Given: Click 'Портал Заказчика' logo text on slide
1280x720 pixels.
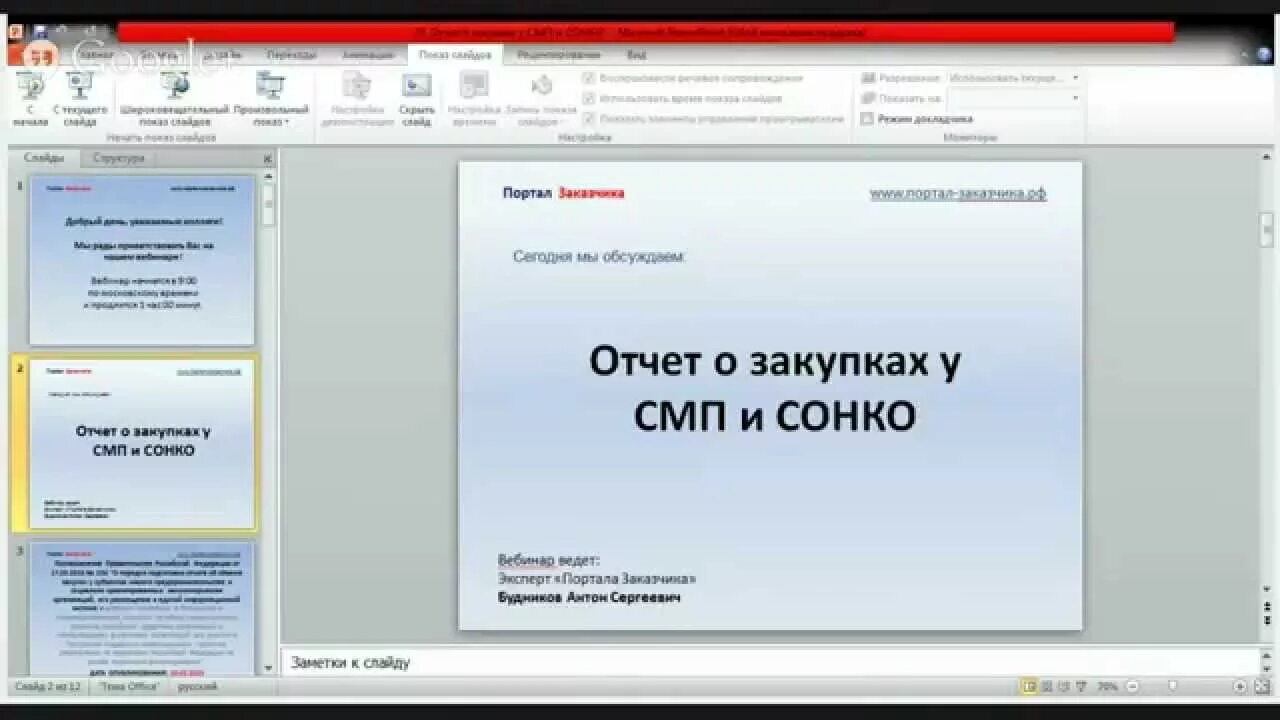Looking at the screenshot, I should 563,193.
